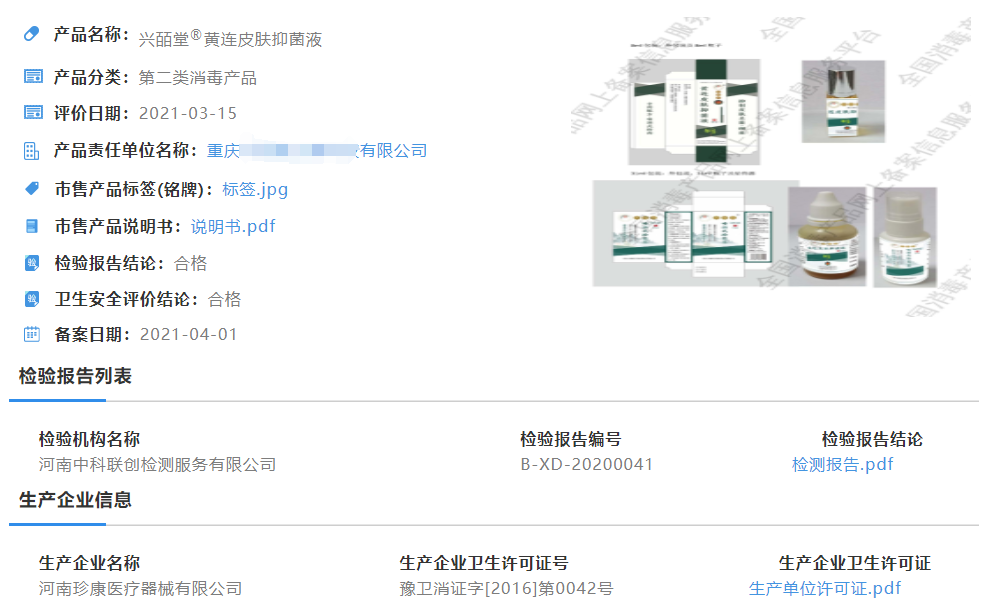Click the 生产企业名称 column header
This screenshot has width=988, height=615.
pyautogui.click(x=89, y=563)
